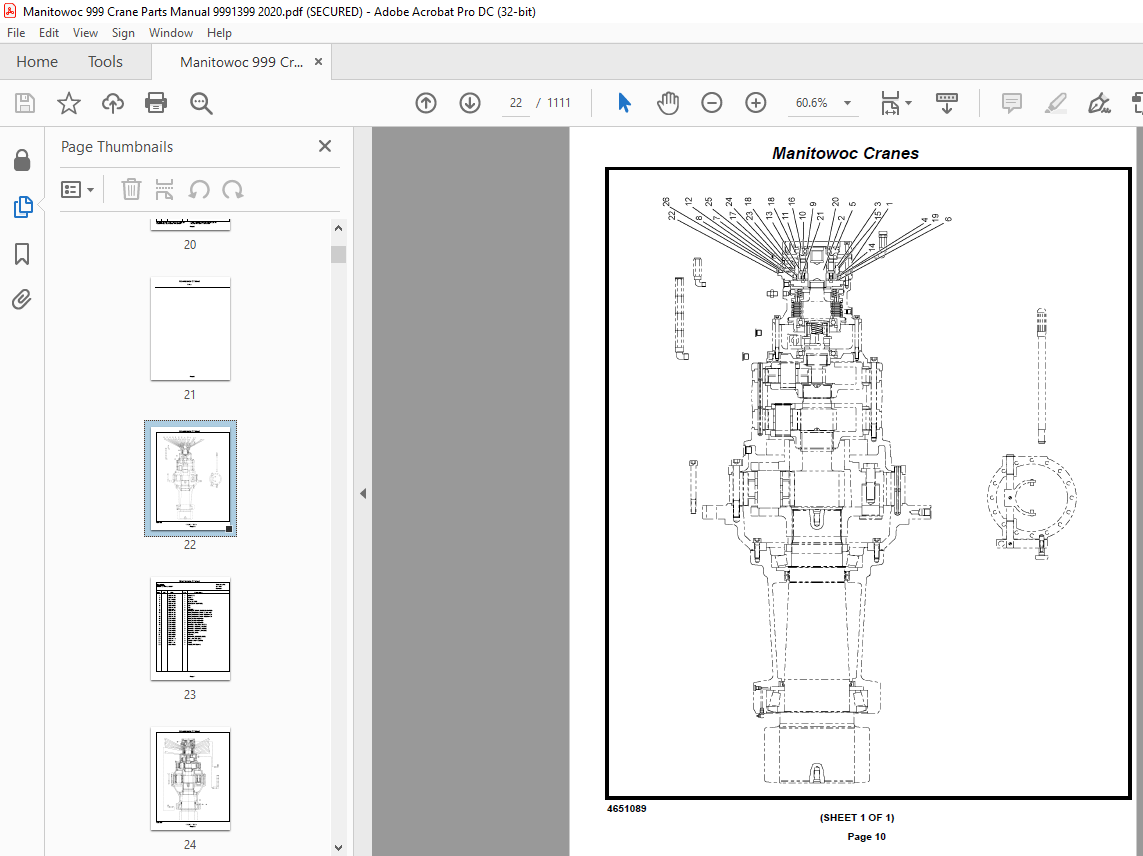
Task: Delete selected thumbnail with trash icon
Action: coord(131,190)
